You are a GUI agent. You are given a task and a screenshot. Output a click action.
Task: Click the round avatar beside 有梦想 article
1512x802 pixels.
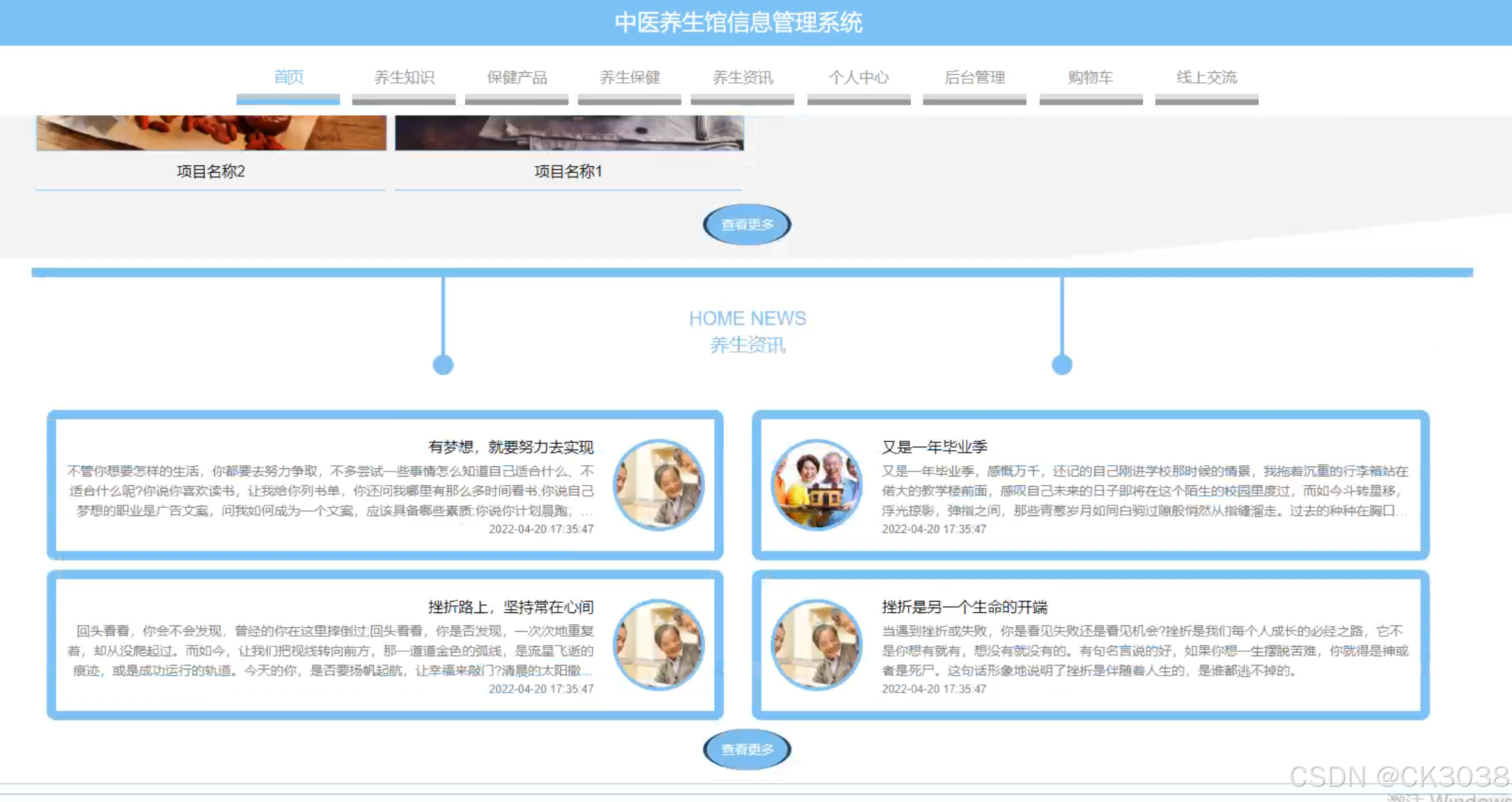tap(658, 485)
